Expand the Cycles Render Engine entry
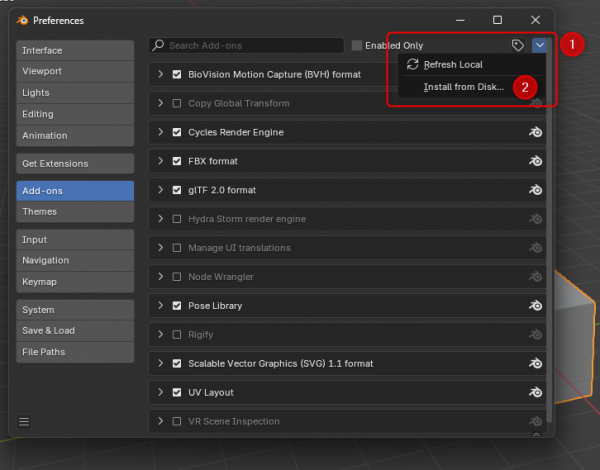Viewport: 600px width, 470px height. coord(161,132)
